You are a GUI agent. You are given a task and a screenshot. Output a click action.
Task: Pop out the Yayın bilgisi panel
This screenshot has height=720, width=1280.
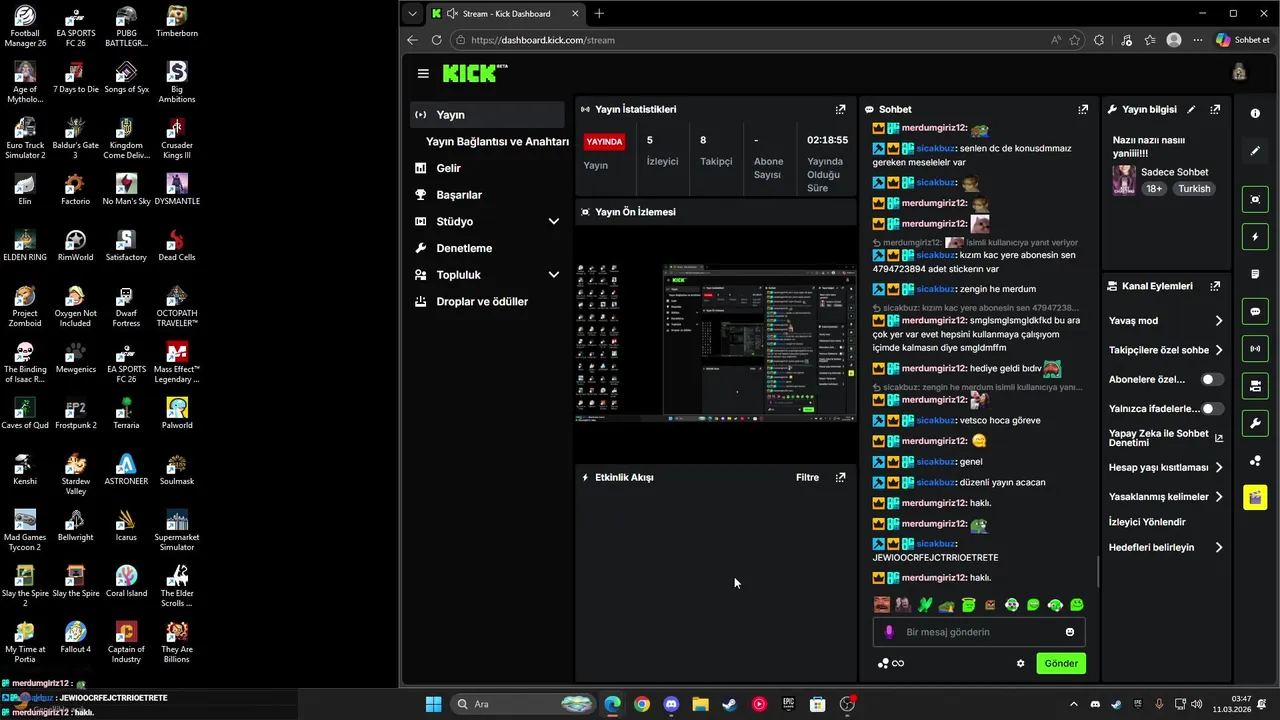point(1215,109)
